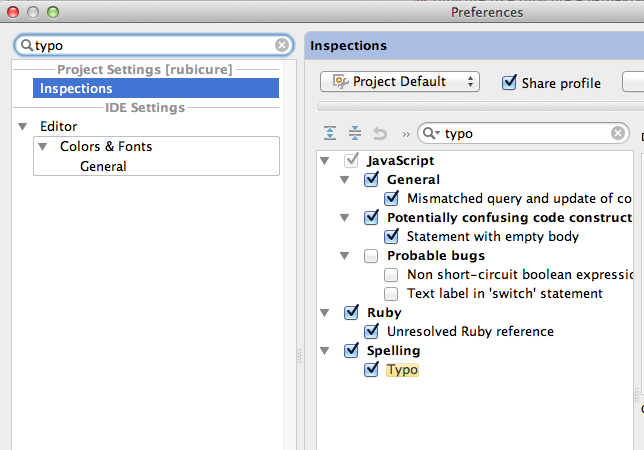The height and width of the screenshot is (450, 644).
Task: Clear the inspections filter text
Action: click(x=618, y=133)
